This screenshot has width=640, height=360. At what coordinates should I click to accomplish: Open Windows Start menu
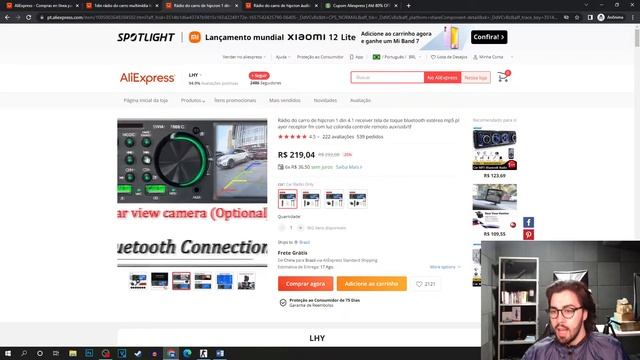pyautogui.click(x=8, y=353)
